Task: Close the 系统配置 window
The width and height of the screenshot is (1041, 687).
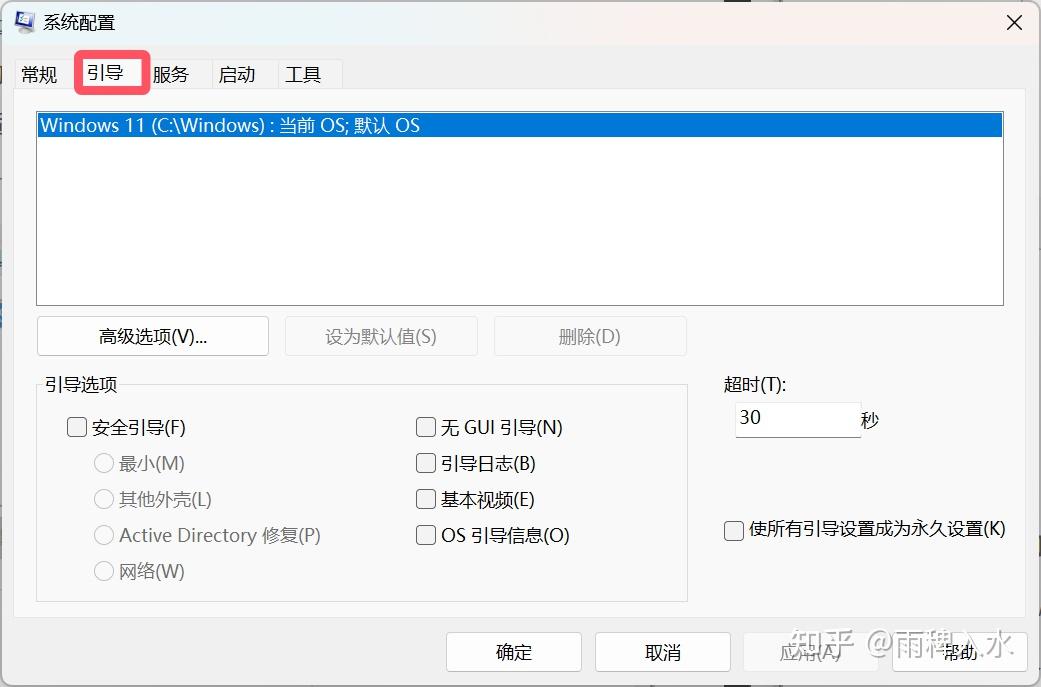Action: point(1014,23)
